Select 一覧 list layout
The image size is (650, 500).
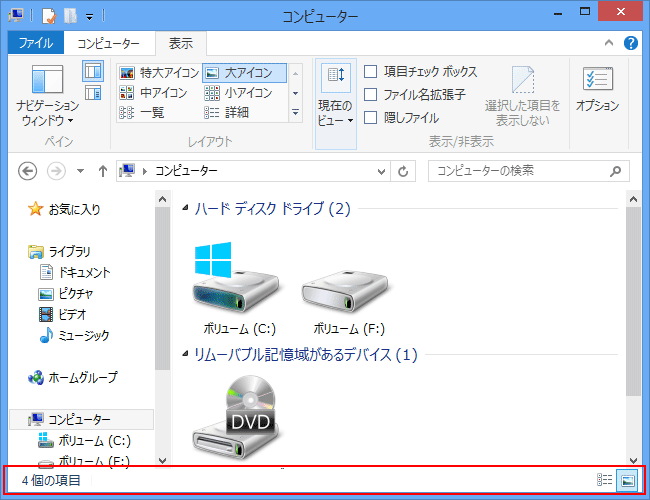142,112
